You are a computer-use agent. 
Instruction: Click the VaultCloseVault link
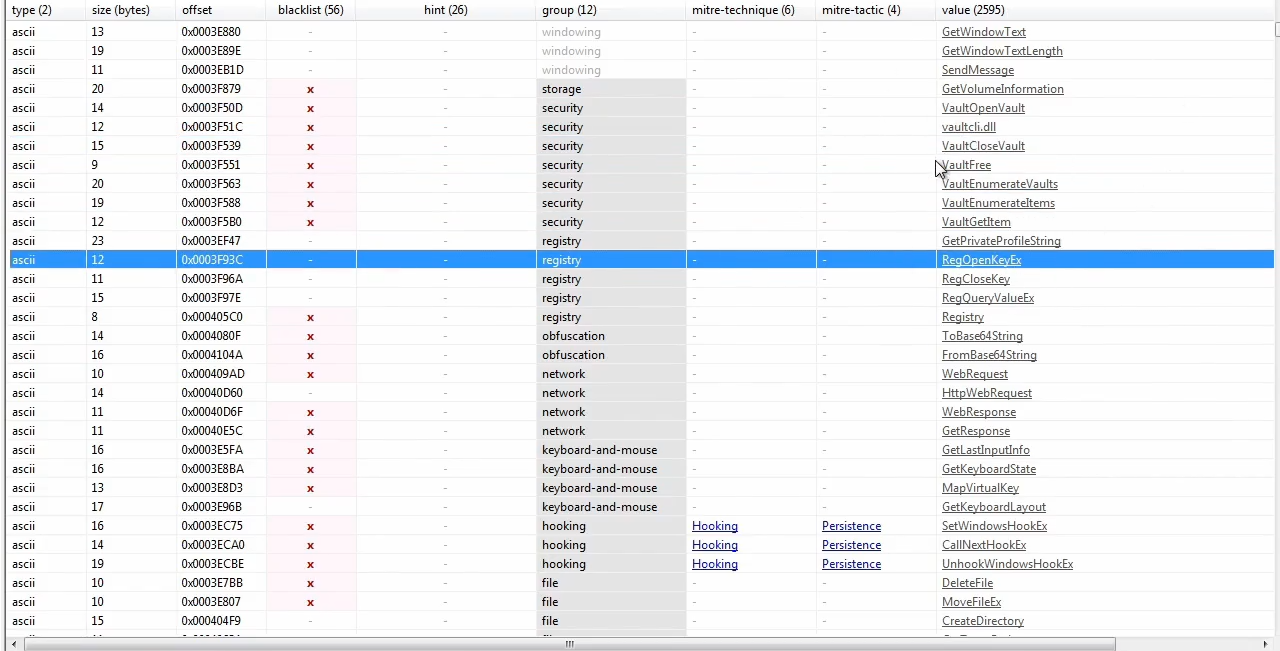(983, 146)
